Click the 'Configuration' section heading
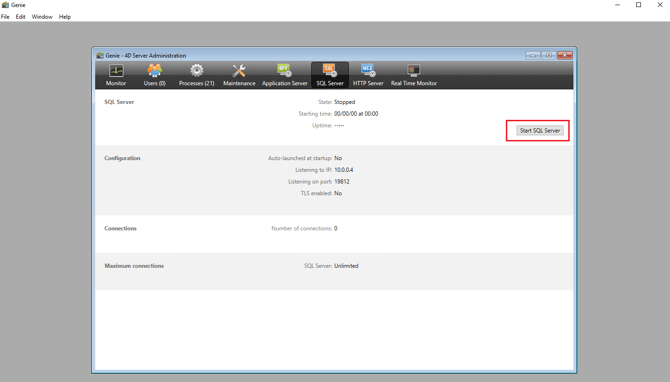 tap(122, 158)
